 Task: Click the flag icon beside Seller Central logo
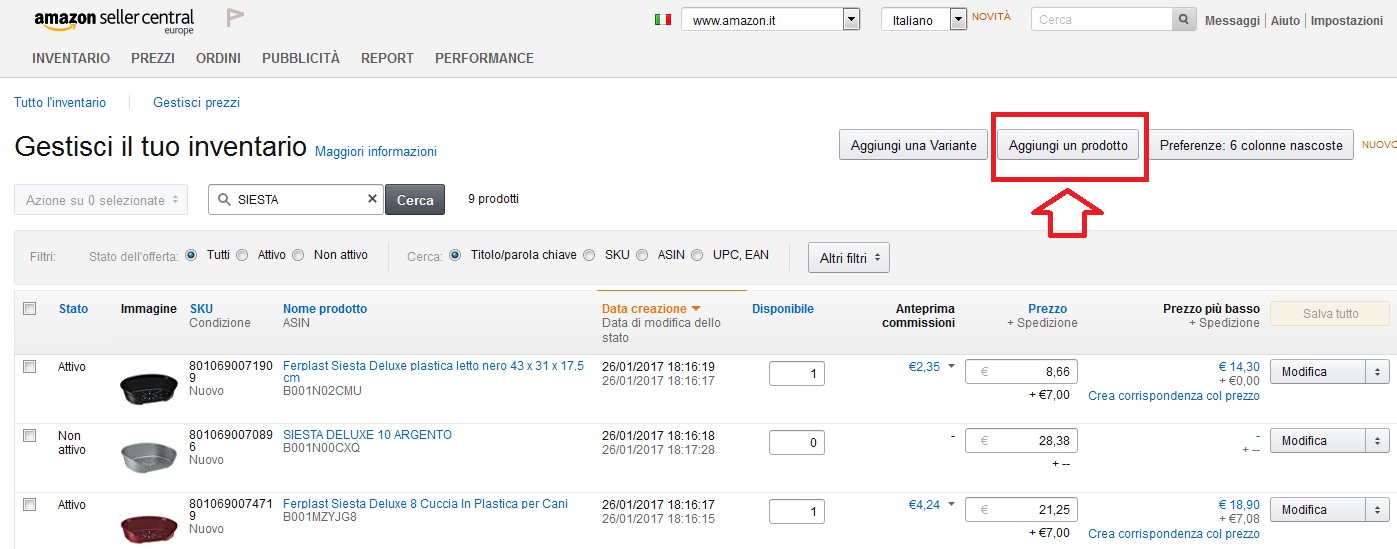tap(236, 18)
